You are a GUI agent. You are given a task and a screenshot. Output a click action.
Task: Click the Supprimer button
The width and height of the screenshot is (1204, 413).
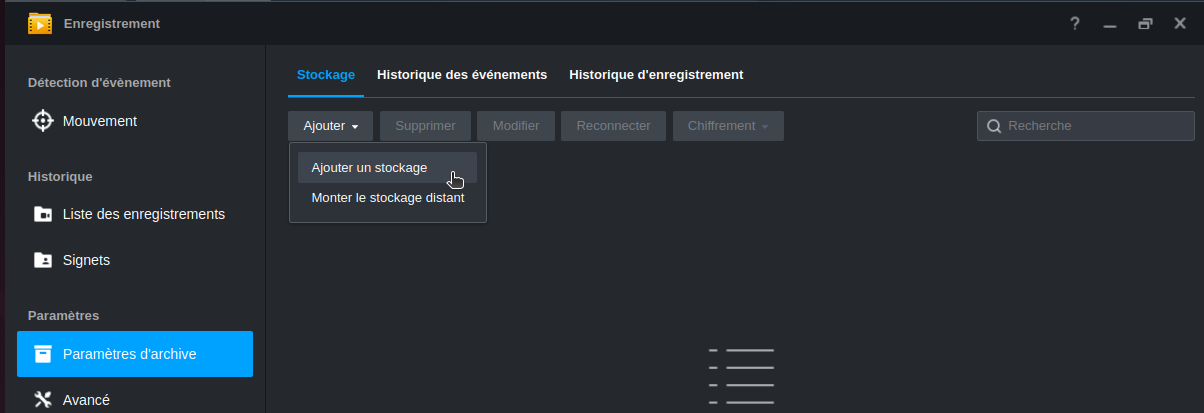pyautogui.click(x=425, y=126)
